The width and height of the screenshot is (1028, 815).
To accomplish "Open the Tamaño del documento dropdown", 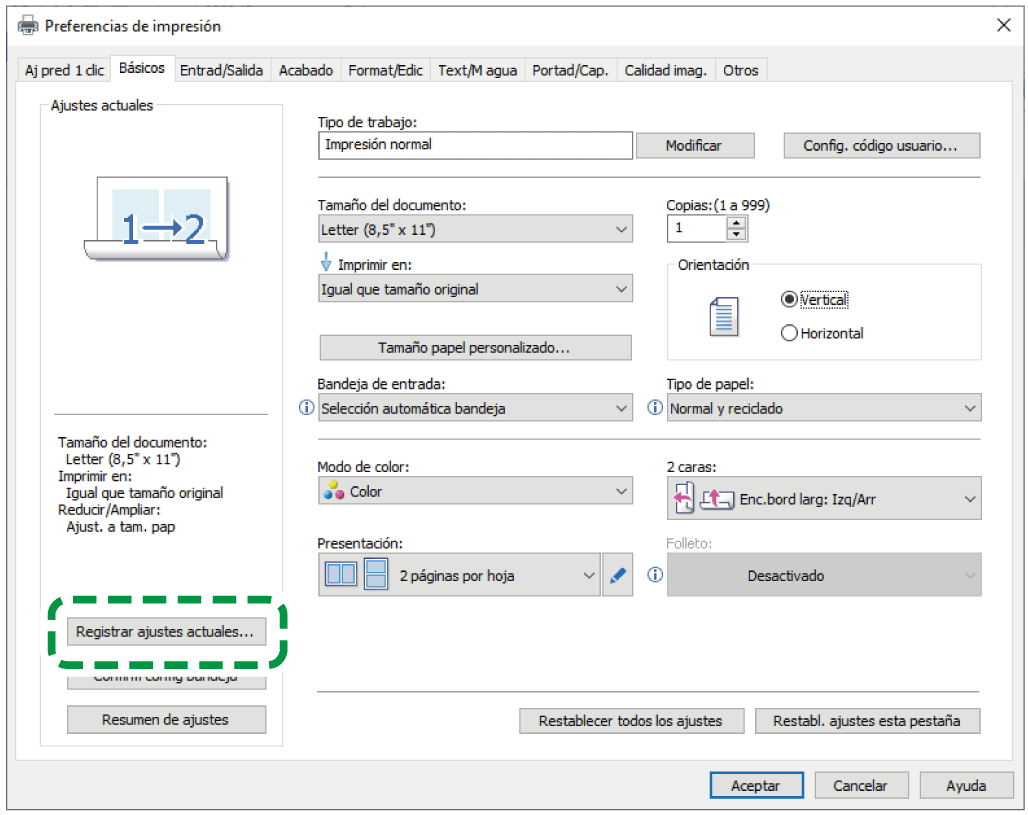I will coord(474,229).
